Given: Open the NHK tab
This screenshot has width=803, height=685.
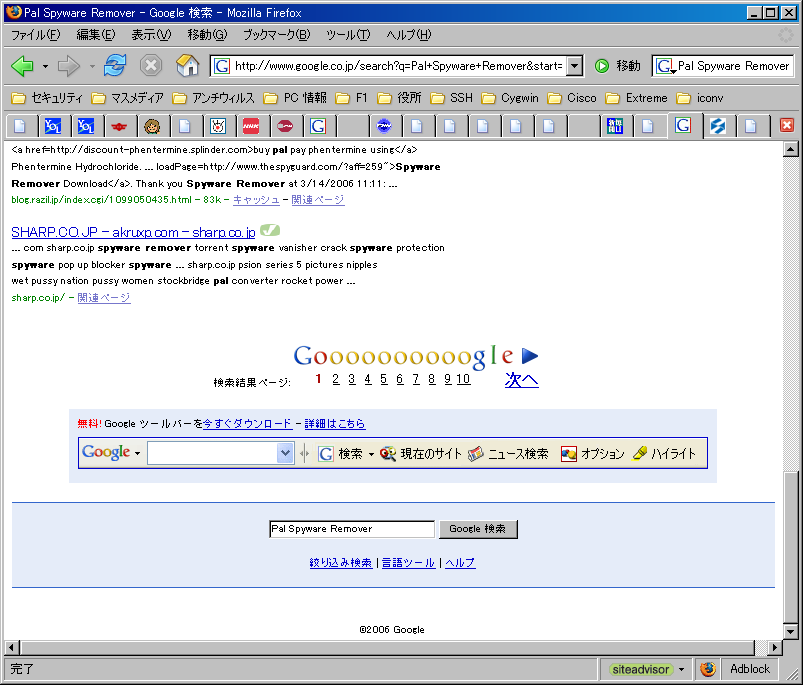Looking at the screenshot, I should coord(251,126).
